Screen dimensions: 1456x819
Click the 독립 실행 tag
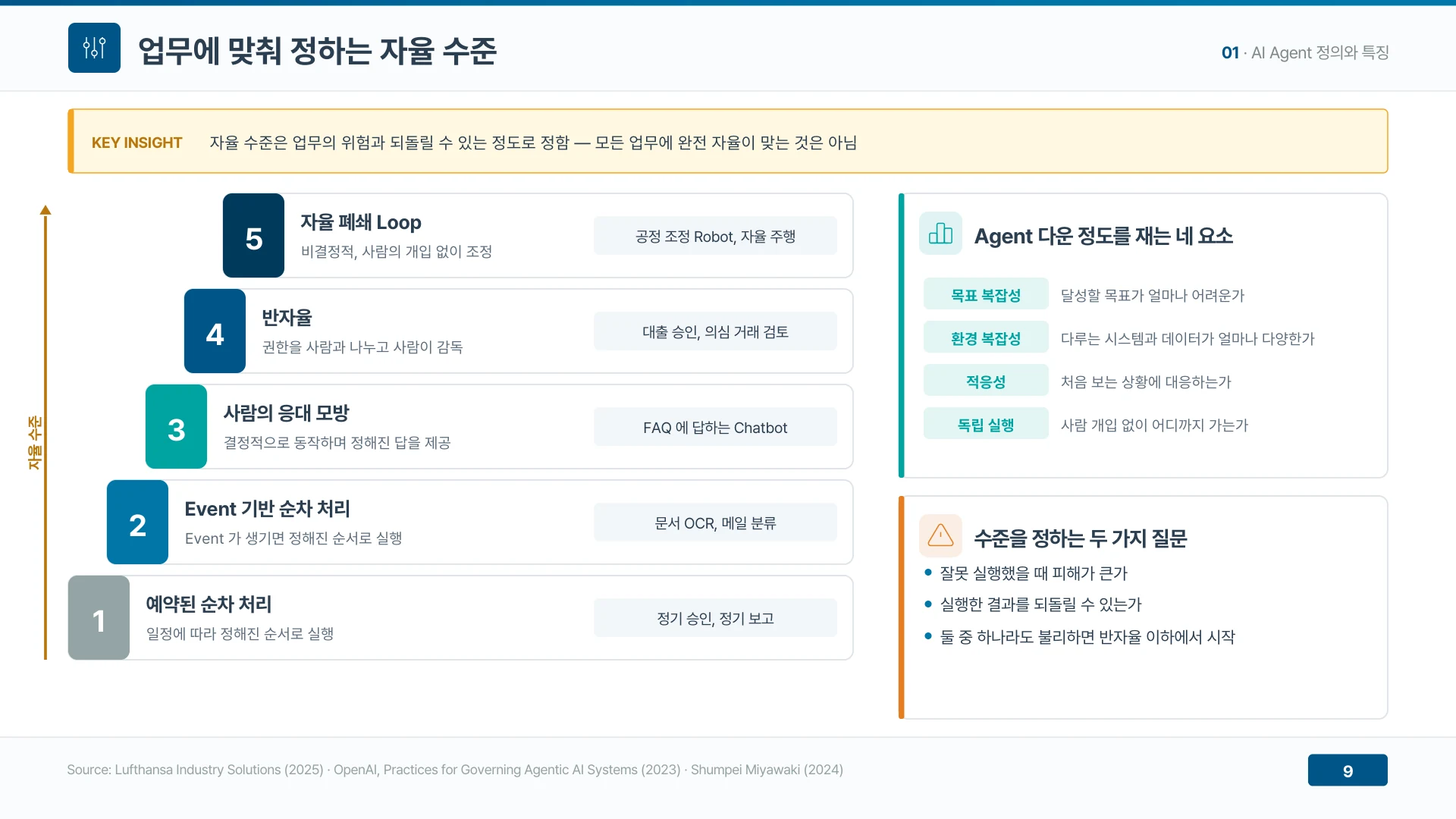coord(986,424)
